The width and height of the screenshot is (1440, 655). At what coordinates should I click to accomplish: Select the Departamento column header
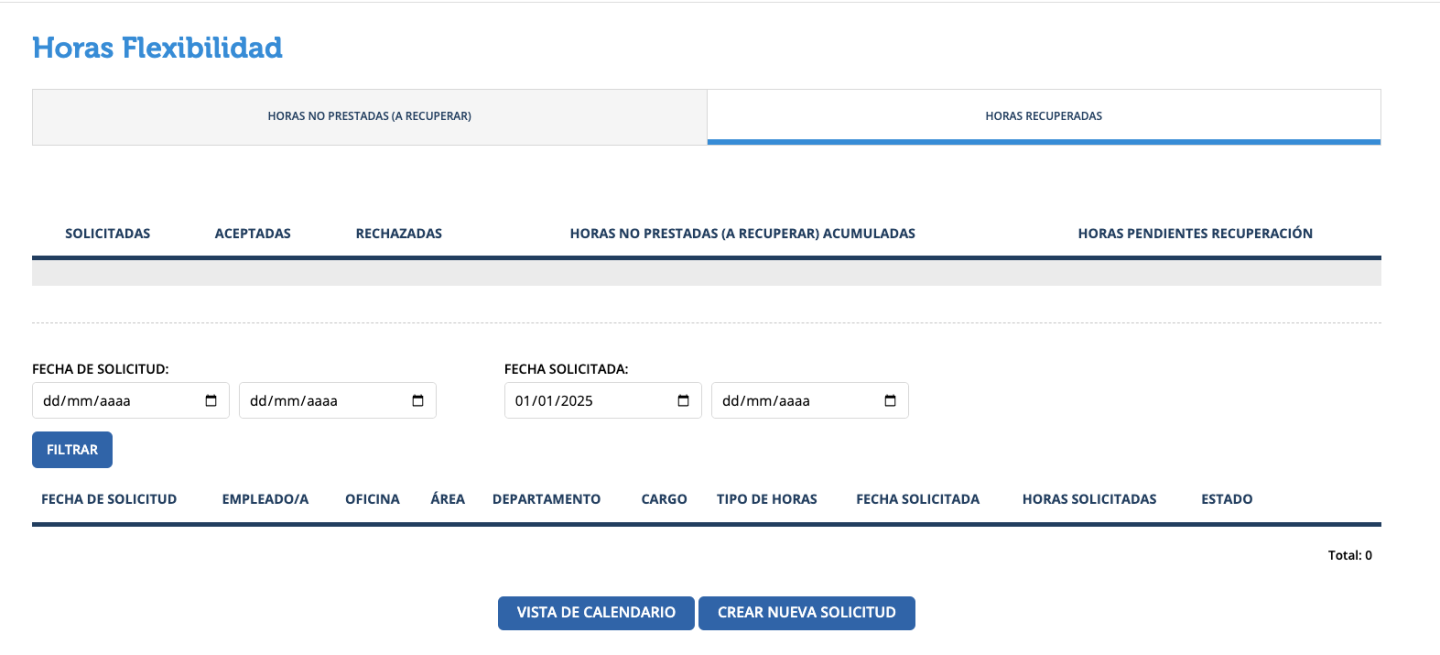pos(546,499)
